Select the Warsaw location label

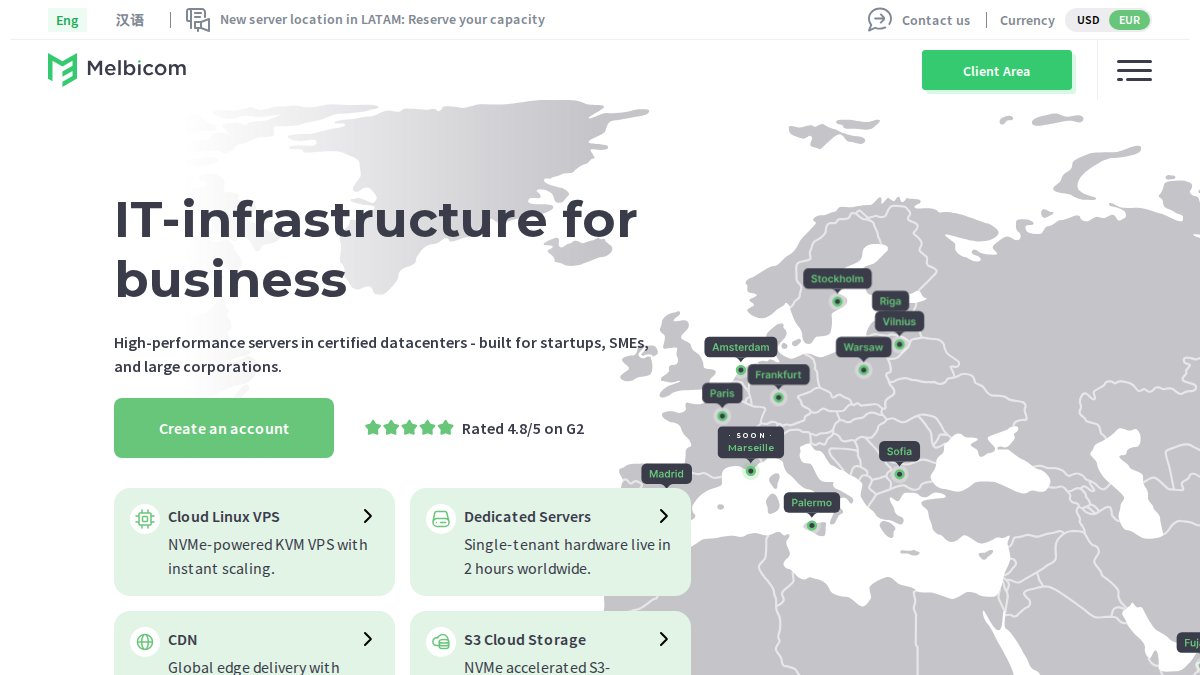pos(863,347)
